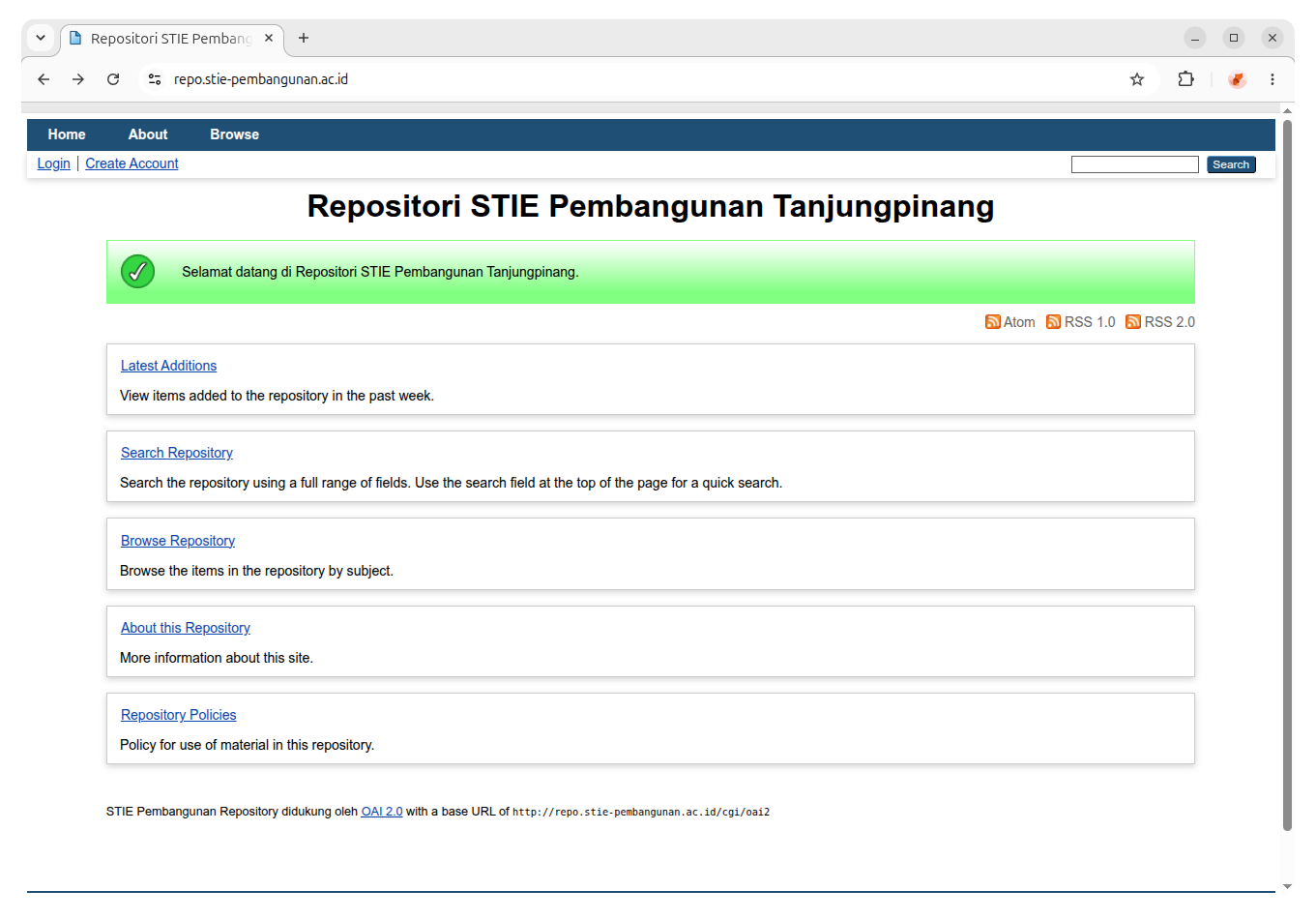Open the About menu item
Image resolution: width=1316 pixels, height=920 pixels.
[148, 134]
